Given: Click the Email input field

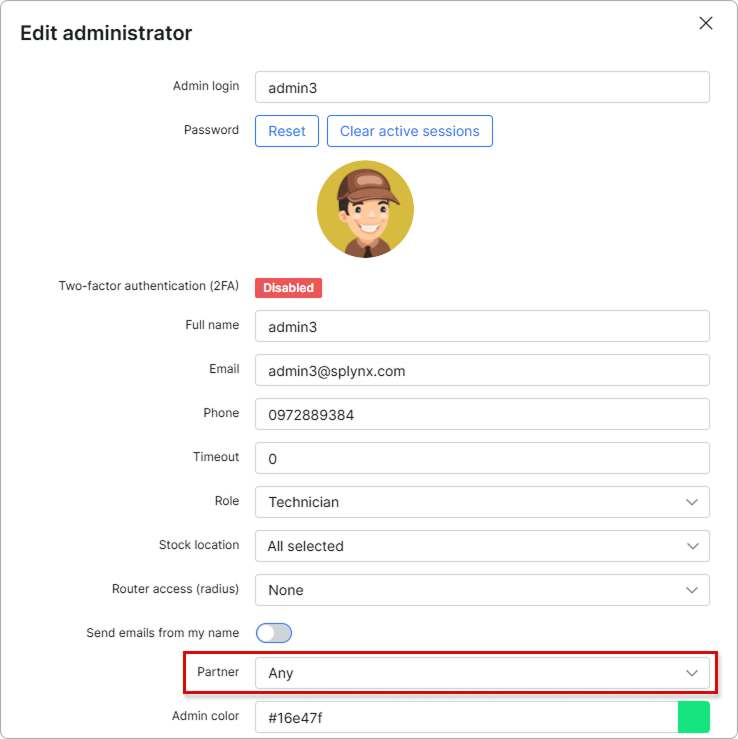Looking at the screenshot, I should (x=481, y=371).
